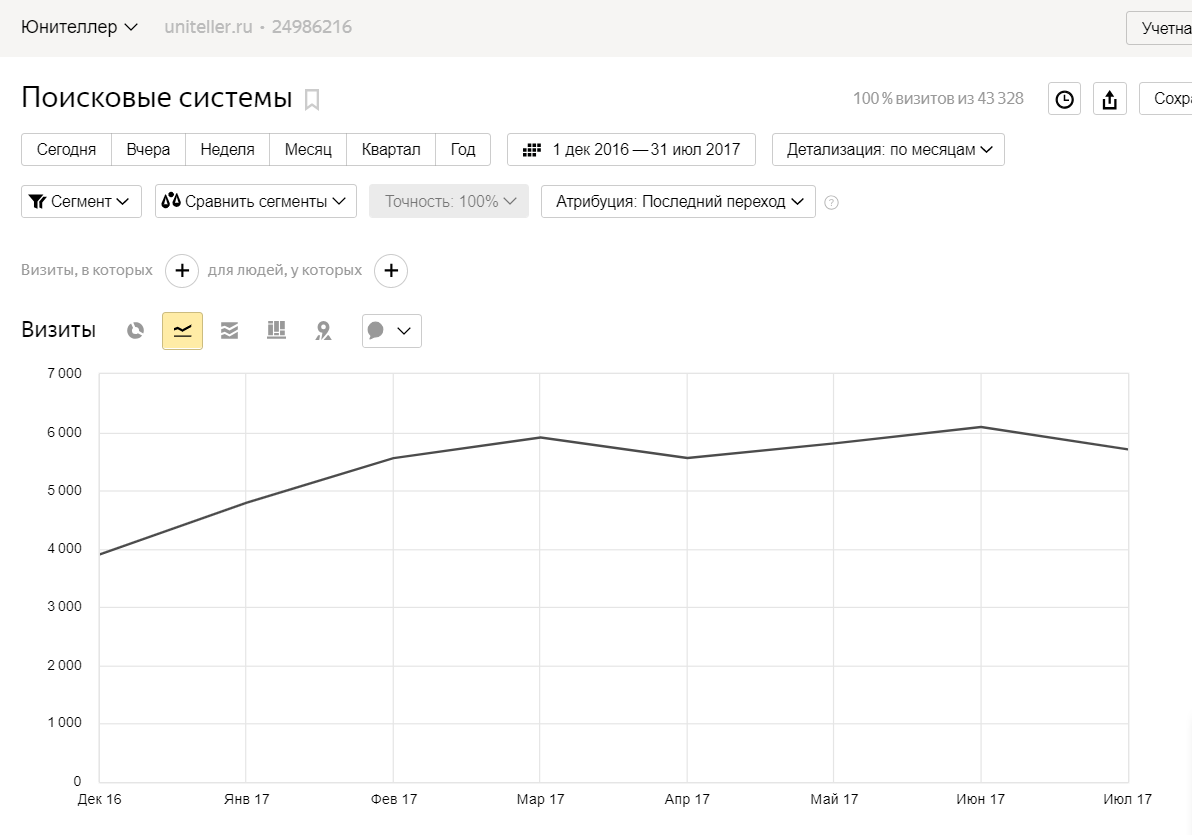The width and height of the screenshot is (1192, 835).
Task: Click the clock history icon
Action: click(1064, 99)
